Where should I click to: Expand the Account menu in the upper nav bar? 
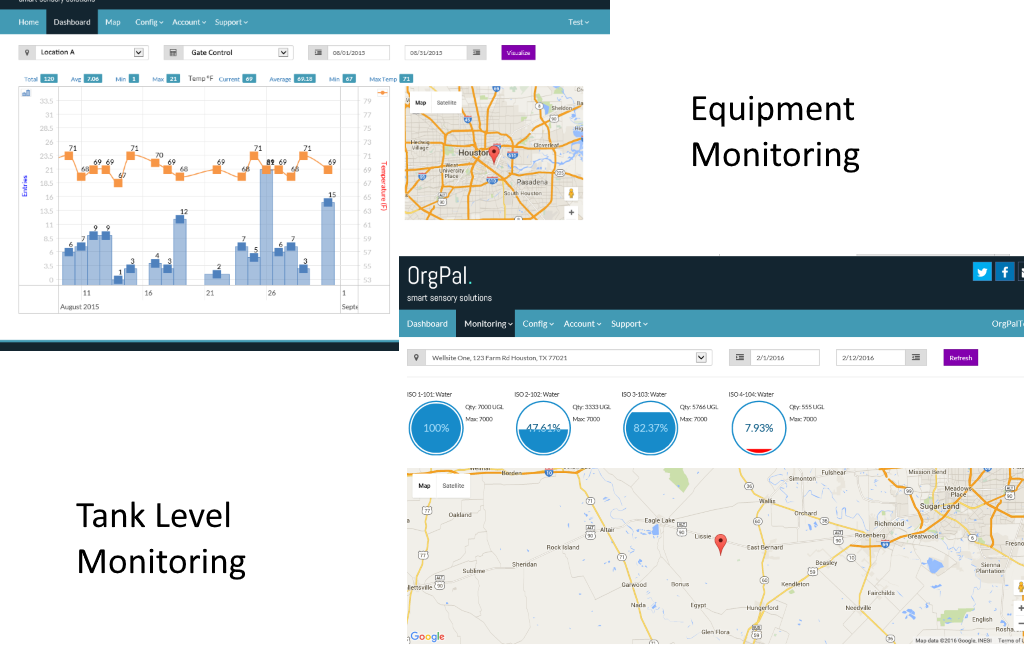(189, 22)
